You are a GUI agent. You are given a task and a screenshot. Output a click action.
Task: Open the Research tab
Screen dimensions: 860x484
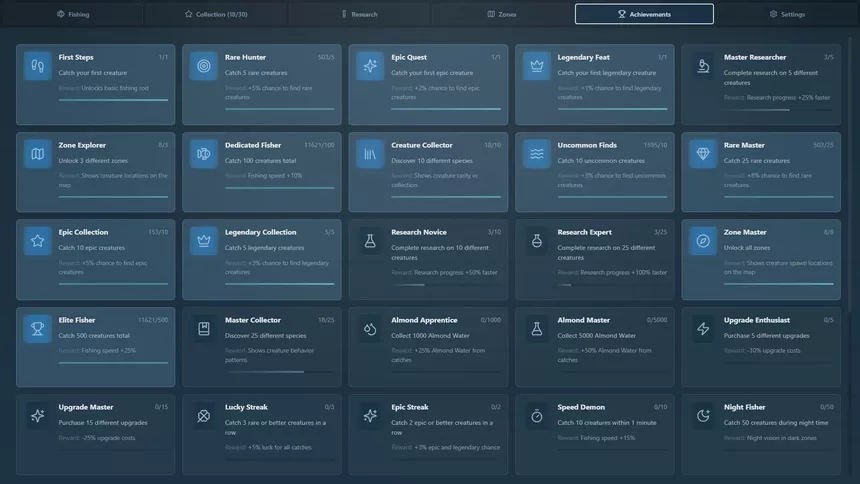coord(359,14)
